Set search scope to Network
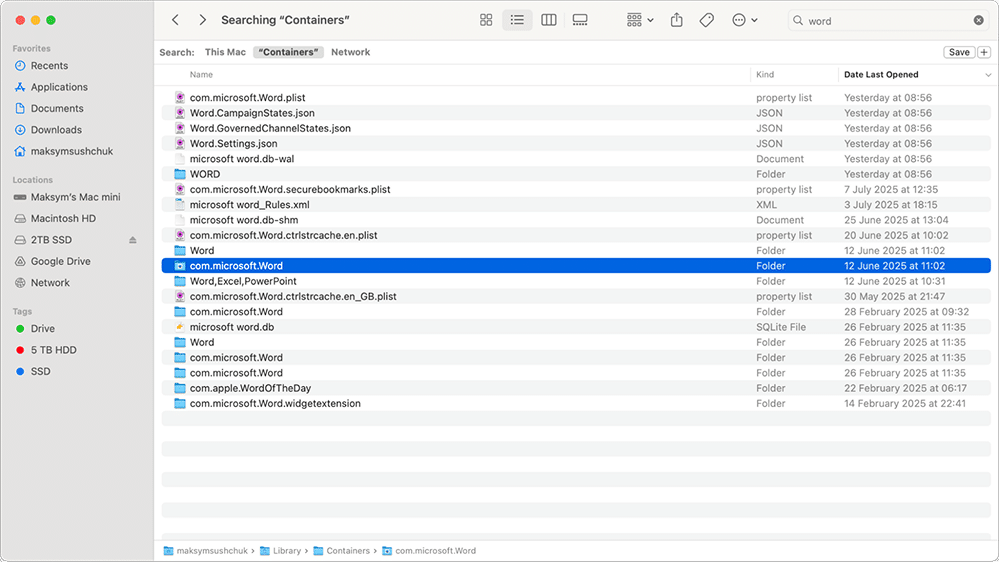This screenshot has height=562, width=999. 350,52
